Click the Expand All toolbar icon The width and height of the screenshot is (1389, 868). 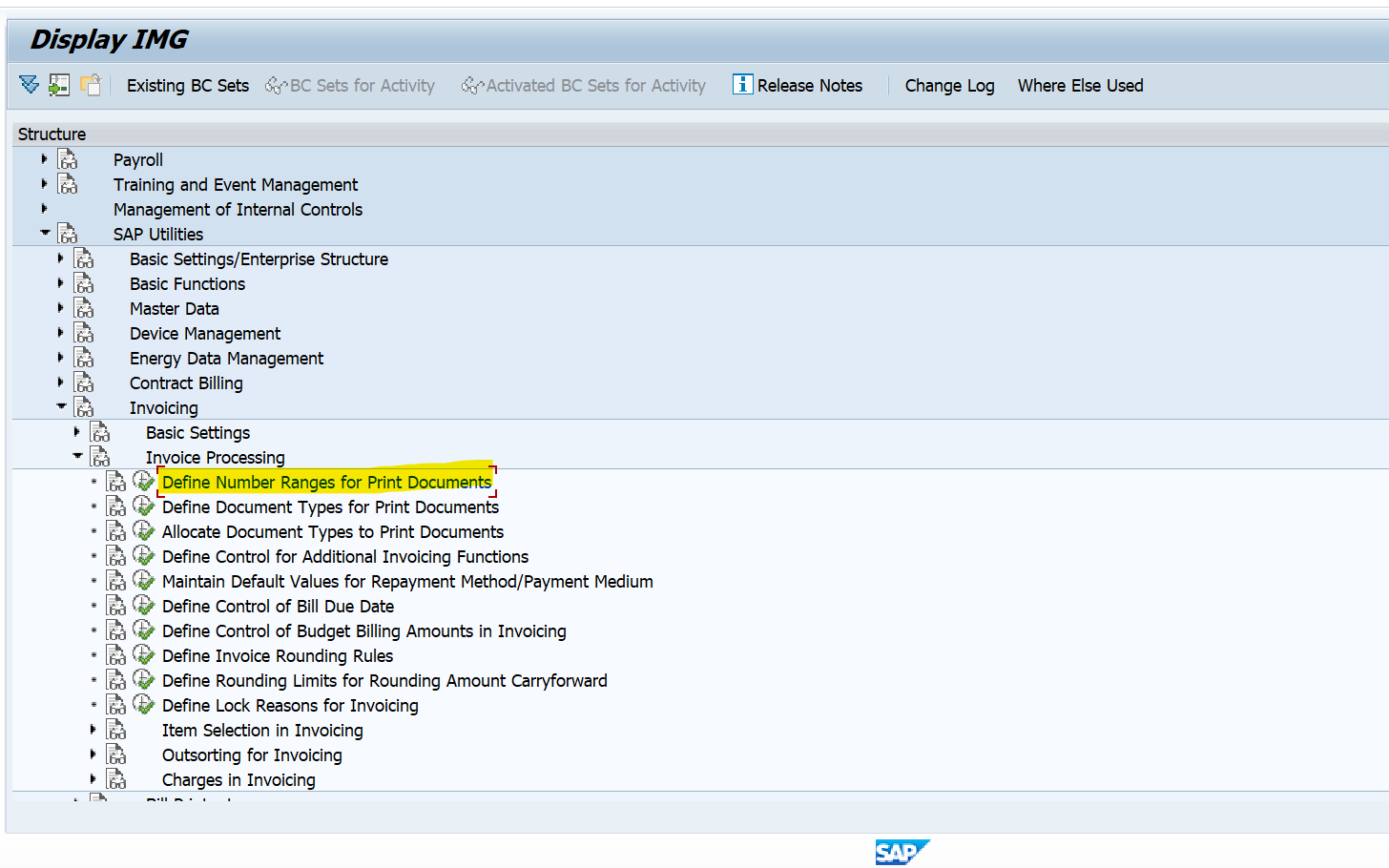pos(30,85)
